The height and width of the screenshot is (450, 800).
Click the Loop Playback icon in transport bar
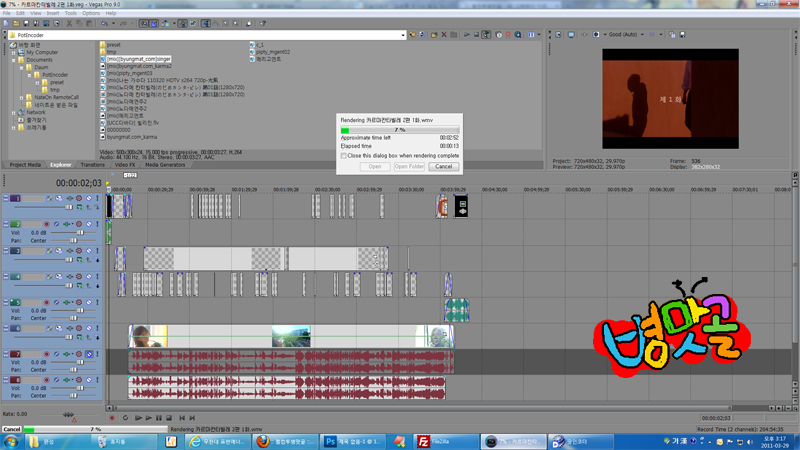click(x=126, y=418)
